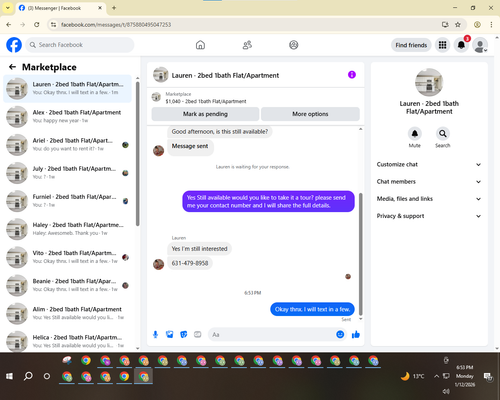Screen dimensions: 500x400
Task: Open the account profile avatar menu
Action: click(480, 45)
